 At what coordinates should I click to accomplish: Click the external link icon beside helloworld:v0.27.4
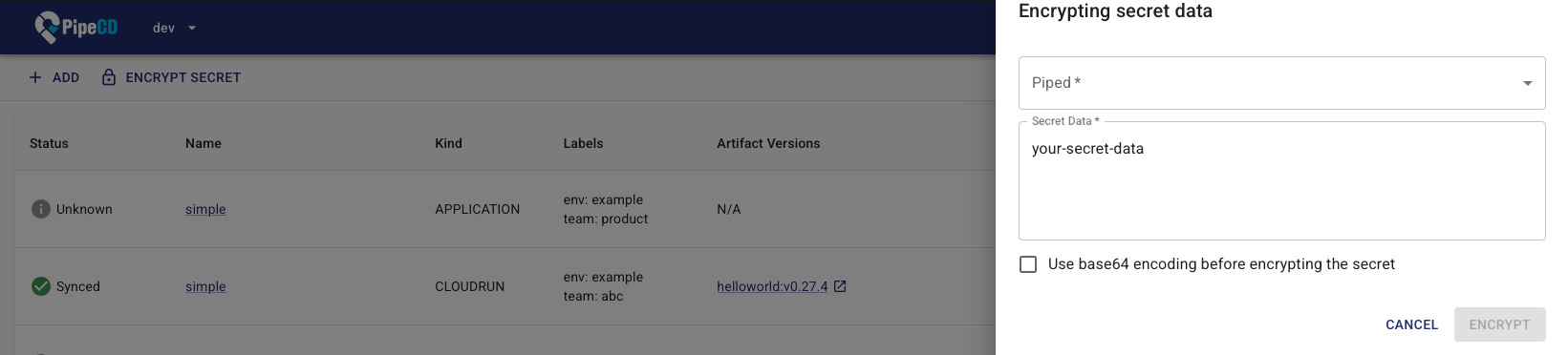tap(840, 286)
